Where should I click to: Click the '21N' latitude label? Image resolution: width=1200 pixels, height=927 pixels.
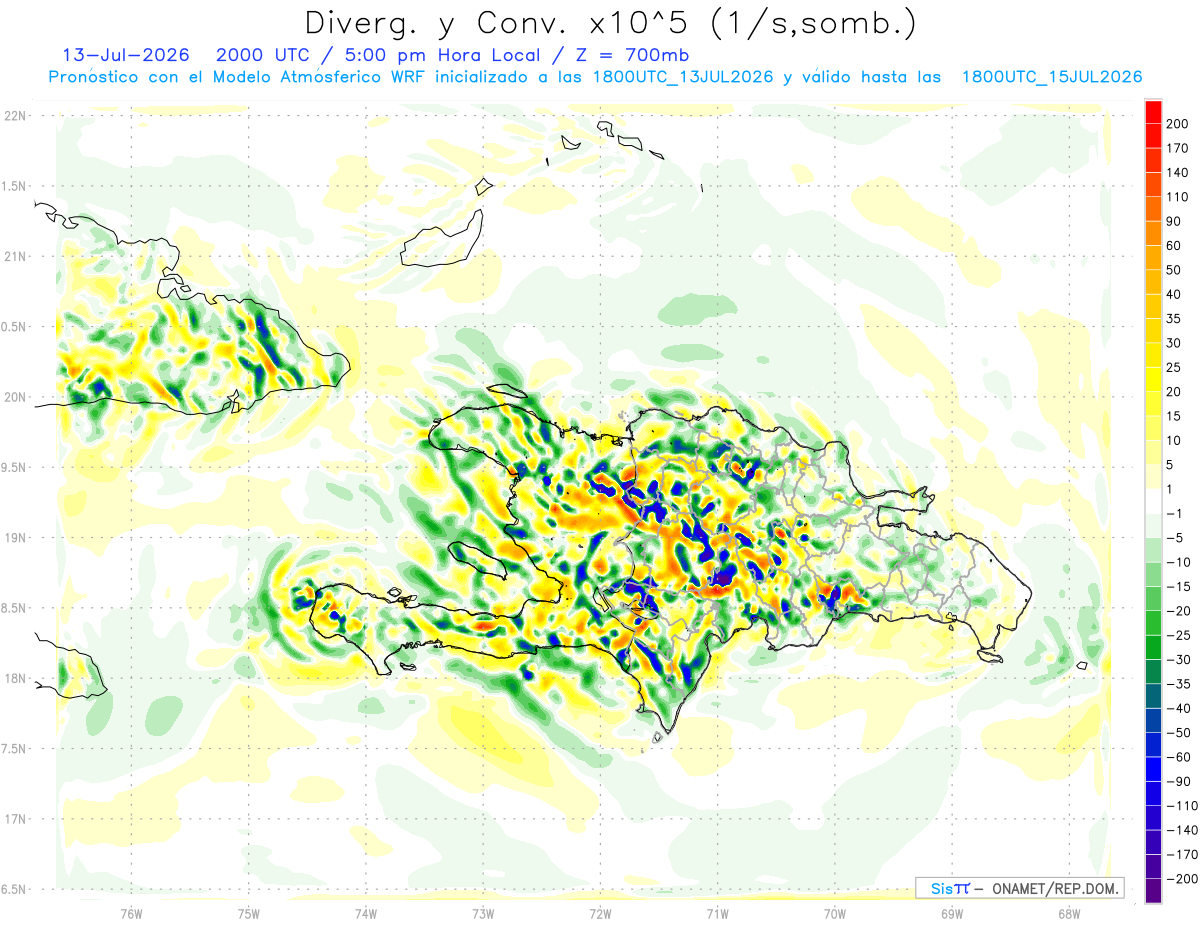[16, 256]
